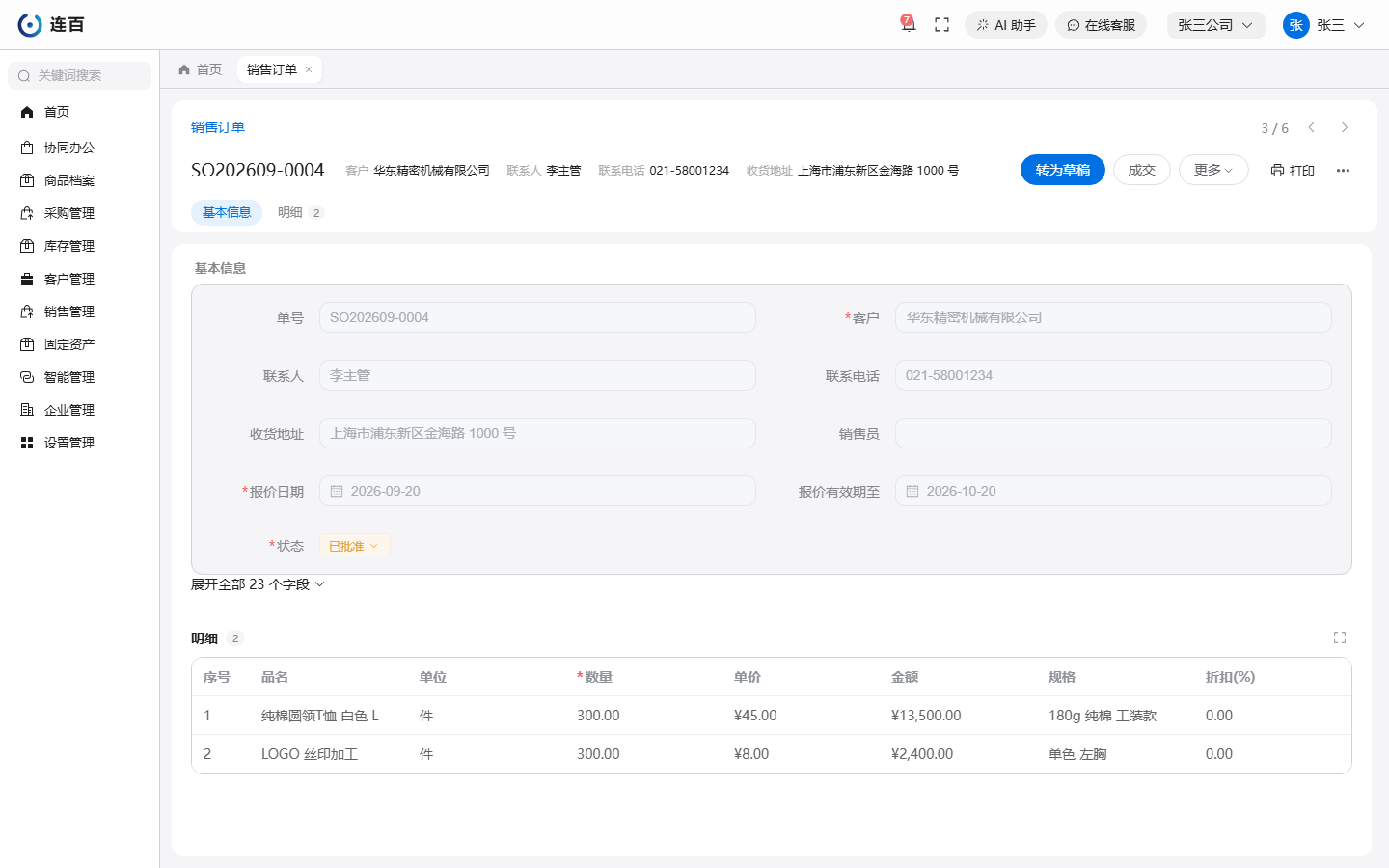Click the 销售订单 breadcrumb link
This screenshot has width=1389, height=868.
tap(218, 127)
